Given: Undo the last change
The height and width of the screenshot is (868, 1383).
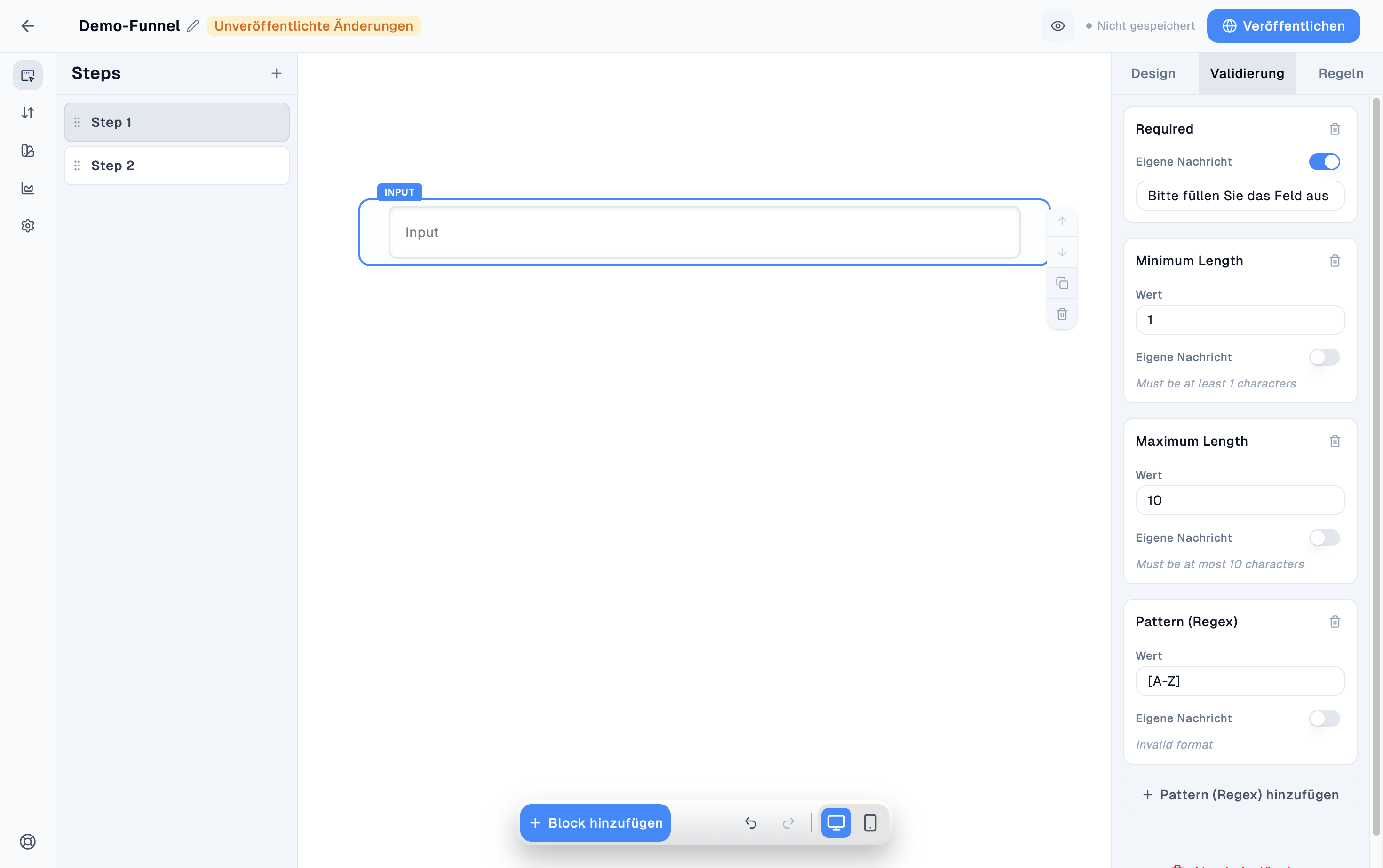Looking at the screenshot, I should 751,823.
